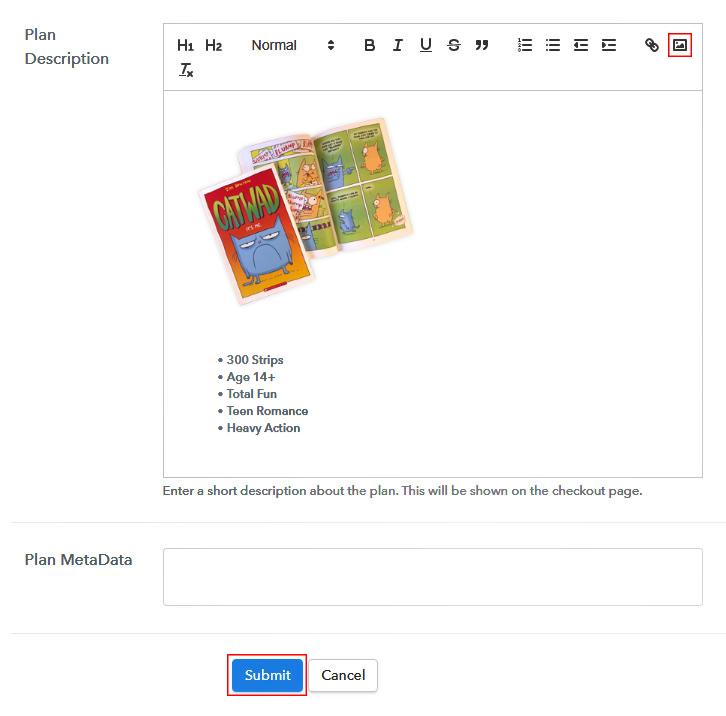Click the Plan MetaData text field
726x716 pixels.
tap(432, 576)
